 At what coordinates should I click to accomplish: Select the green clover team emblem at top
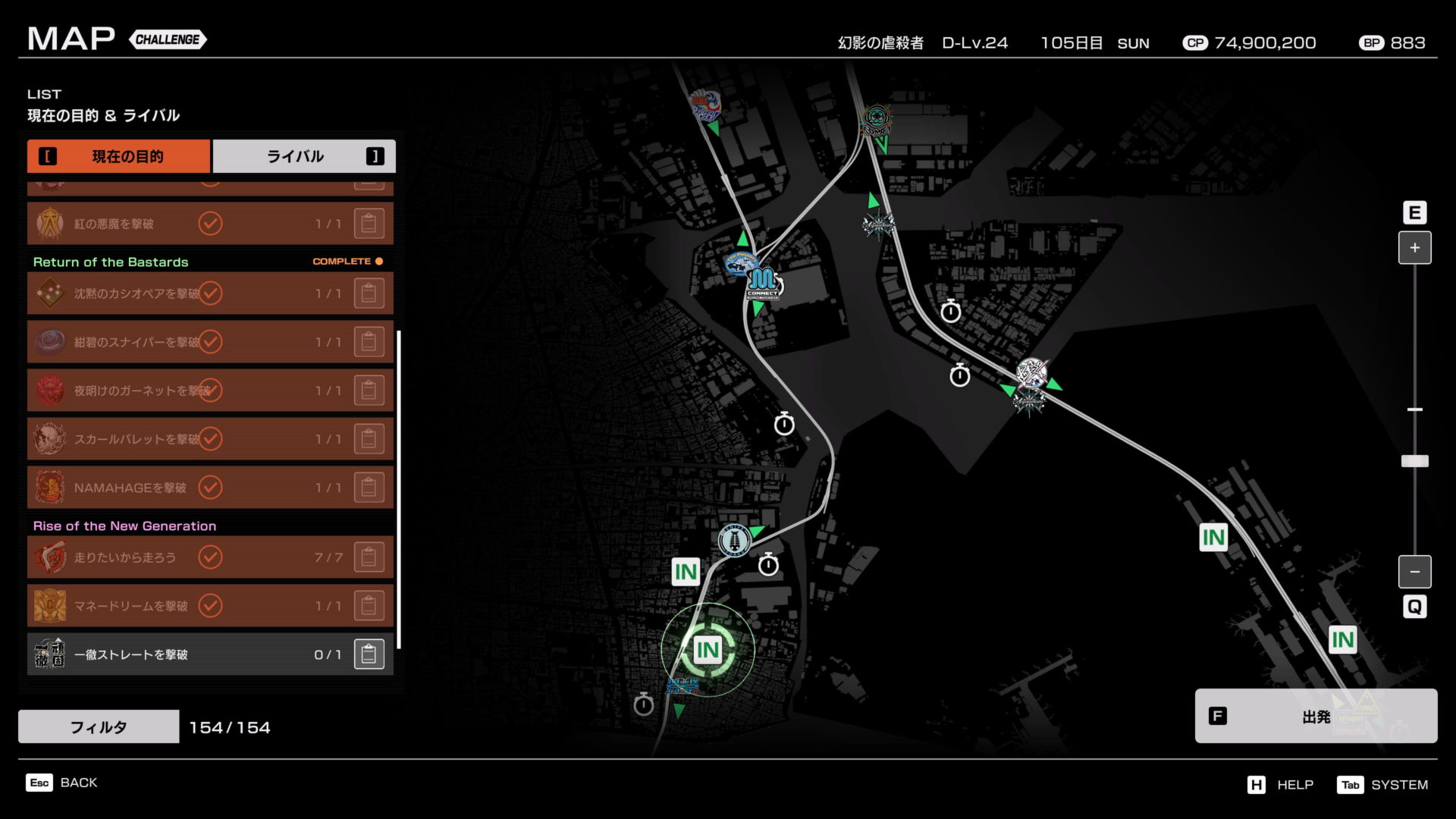point(877,119)
